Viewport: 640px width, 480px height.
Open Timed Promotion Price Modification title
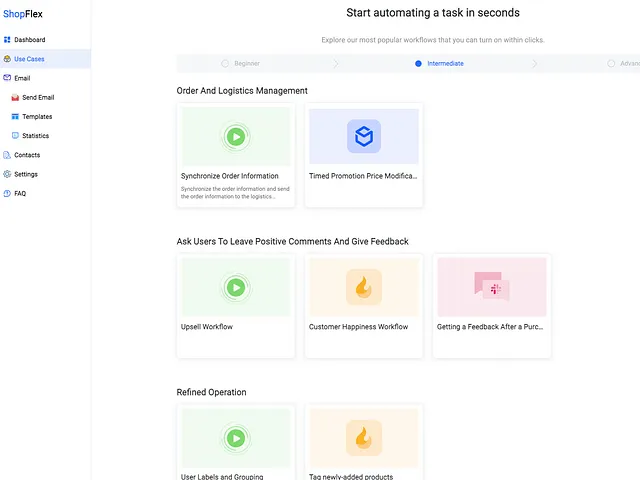click(363, 176)
